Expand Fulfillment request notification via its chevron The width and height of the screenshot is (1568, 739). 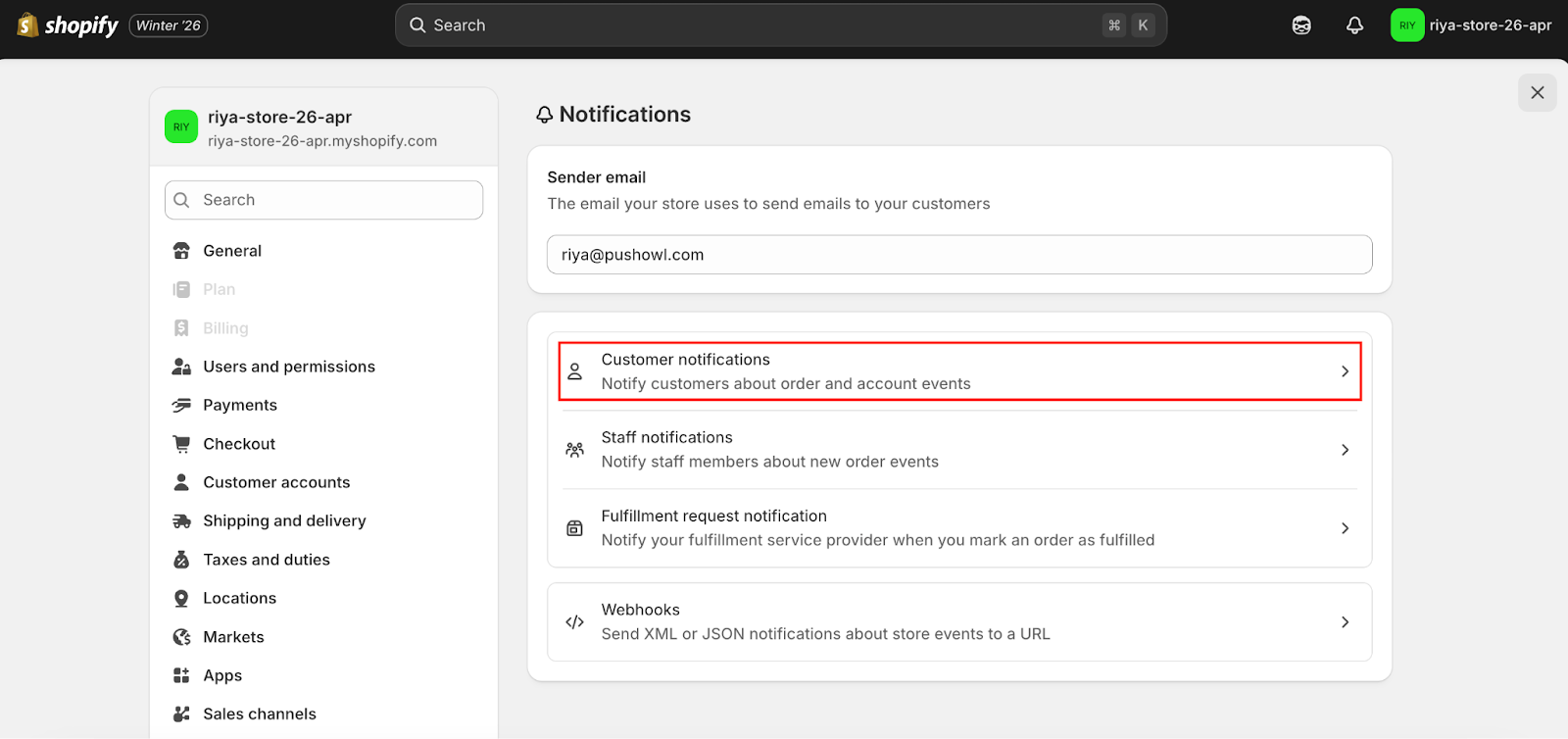[1345, 528]
